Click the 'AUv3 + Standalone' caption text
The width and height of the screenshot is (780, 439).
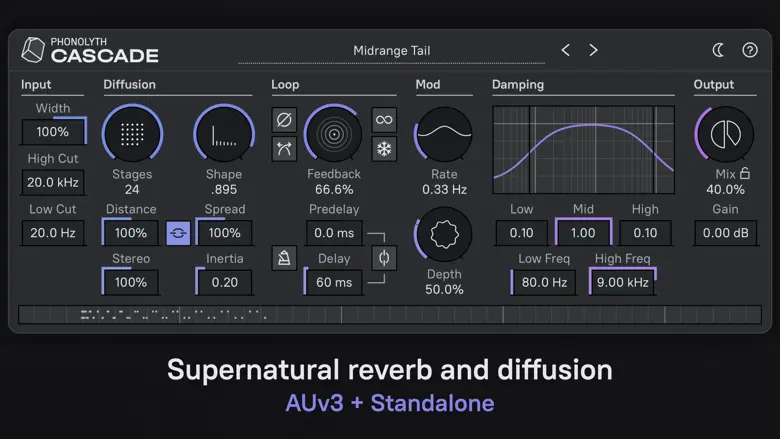(x=390, y=403)
